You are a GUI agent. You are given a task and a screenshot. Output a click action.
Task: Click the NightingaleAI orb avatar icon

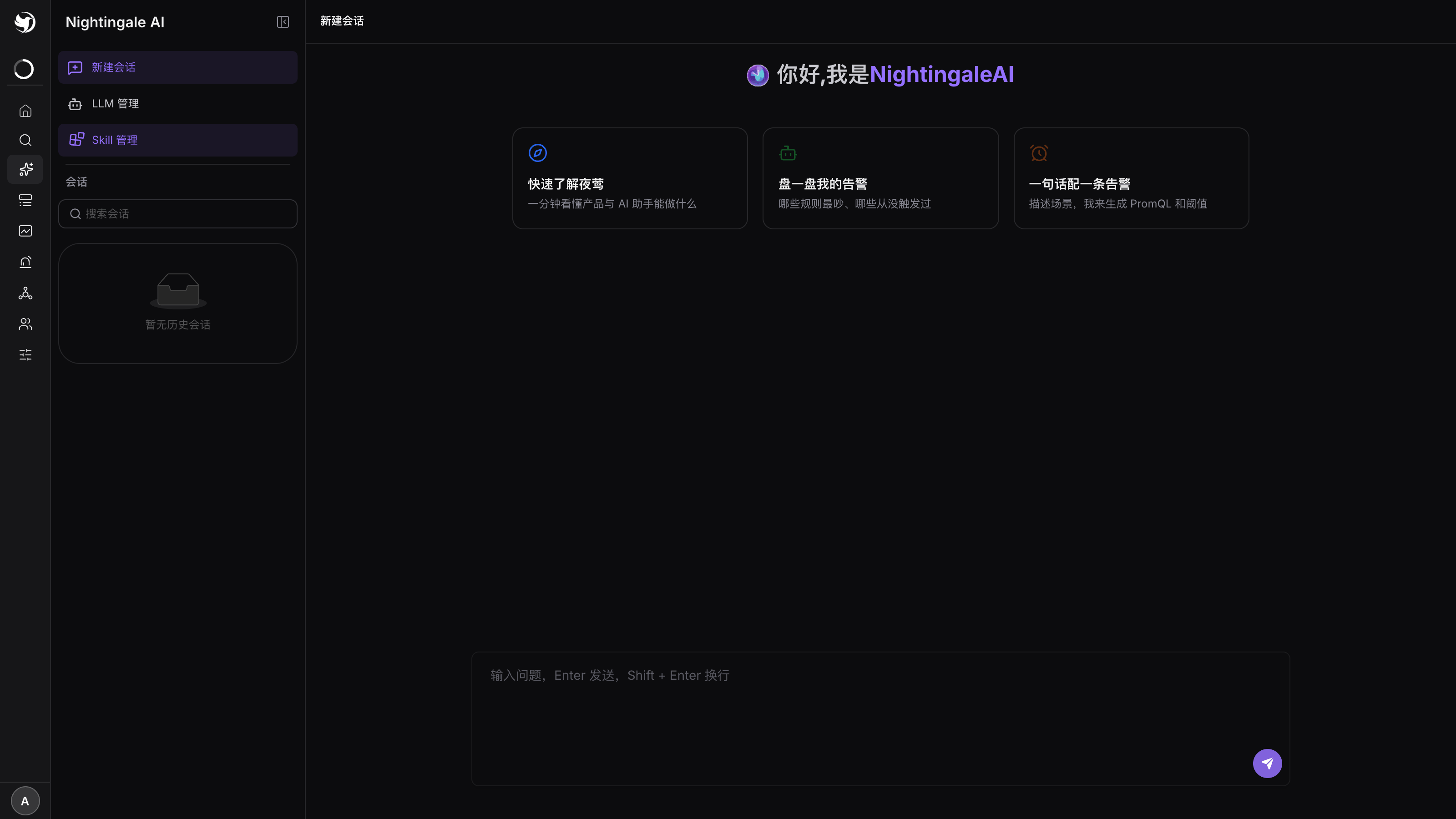[758, 75]
